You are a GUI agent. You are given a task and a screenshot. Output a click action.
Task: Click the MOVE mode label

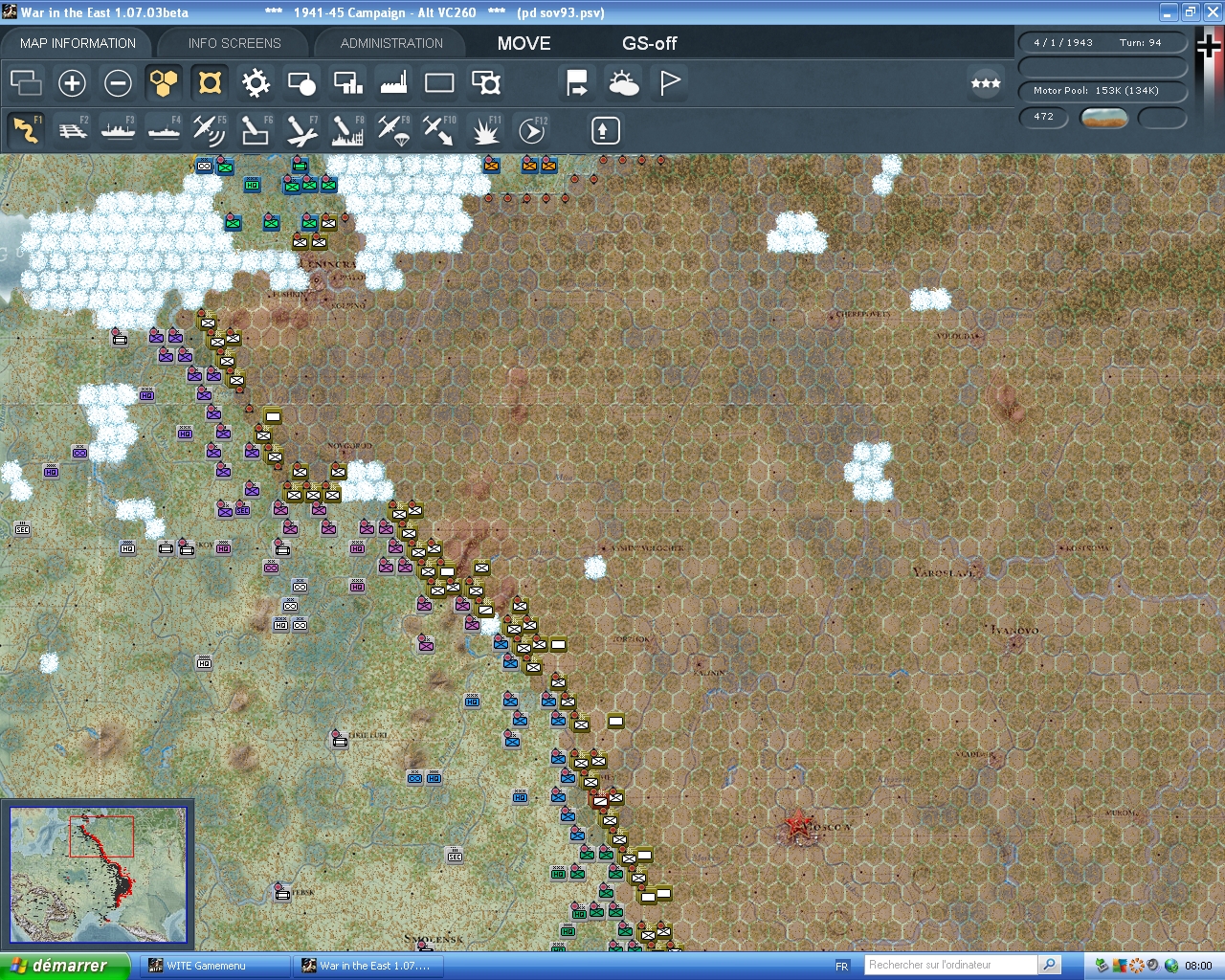click(523, 43)
